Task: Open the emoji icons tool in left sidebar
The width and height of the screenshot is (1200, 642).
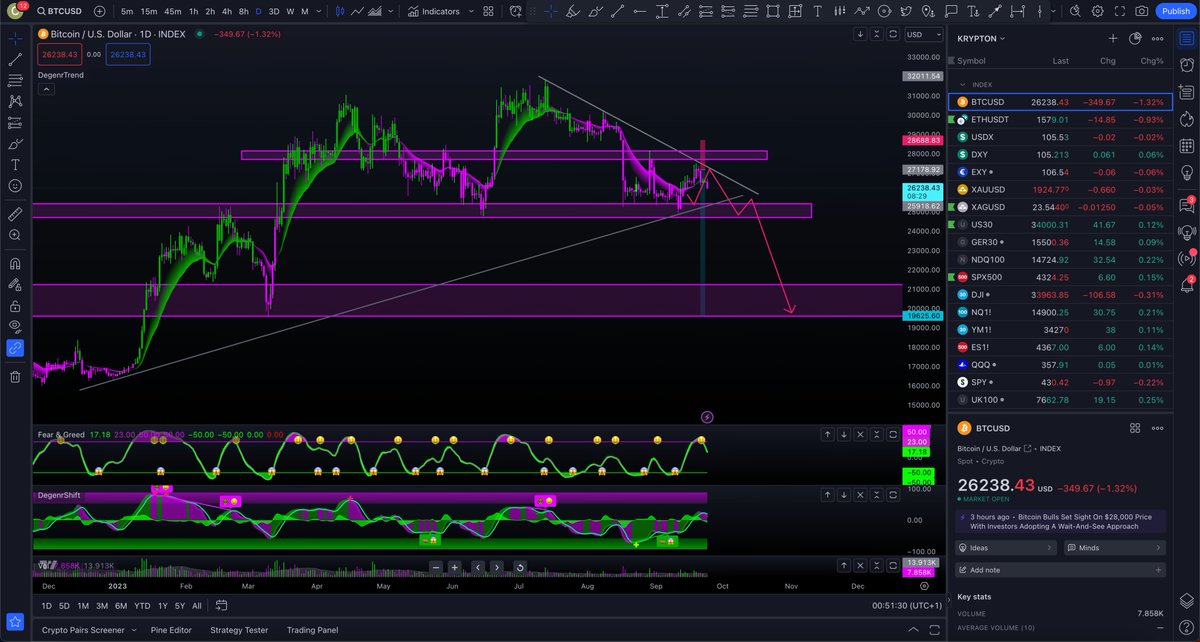Action: [15, 186]
